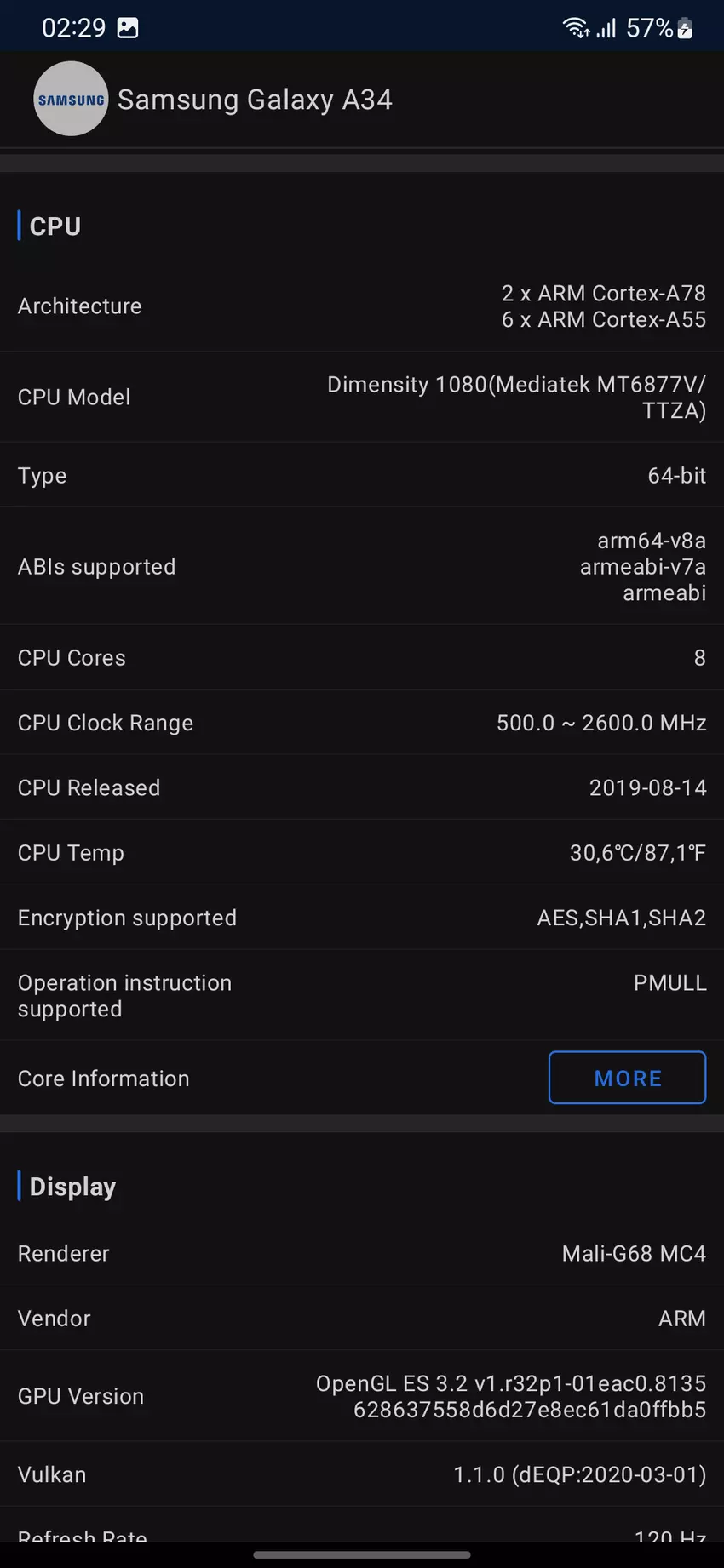Tap the CPU Clock Range row
The image size is (724, 1568).
[362, 723]
